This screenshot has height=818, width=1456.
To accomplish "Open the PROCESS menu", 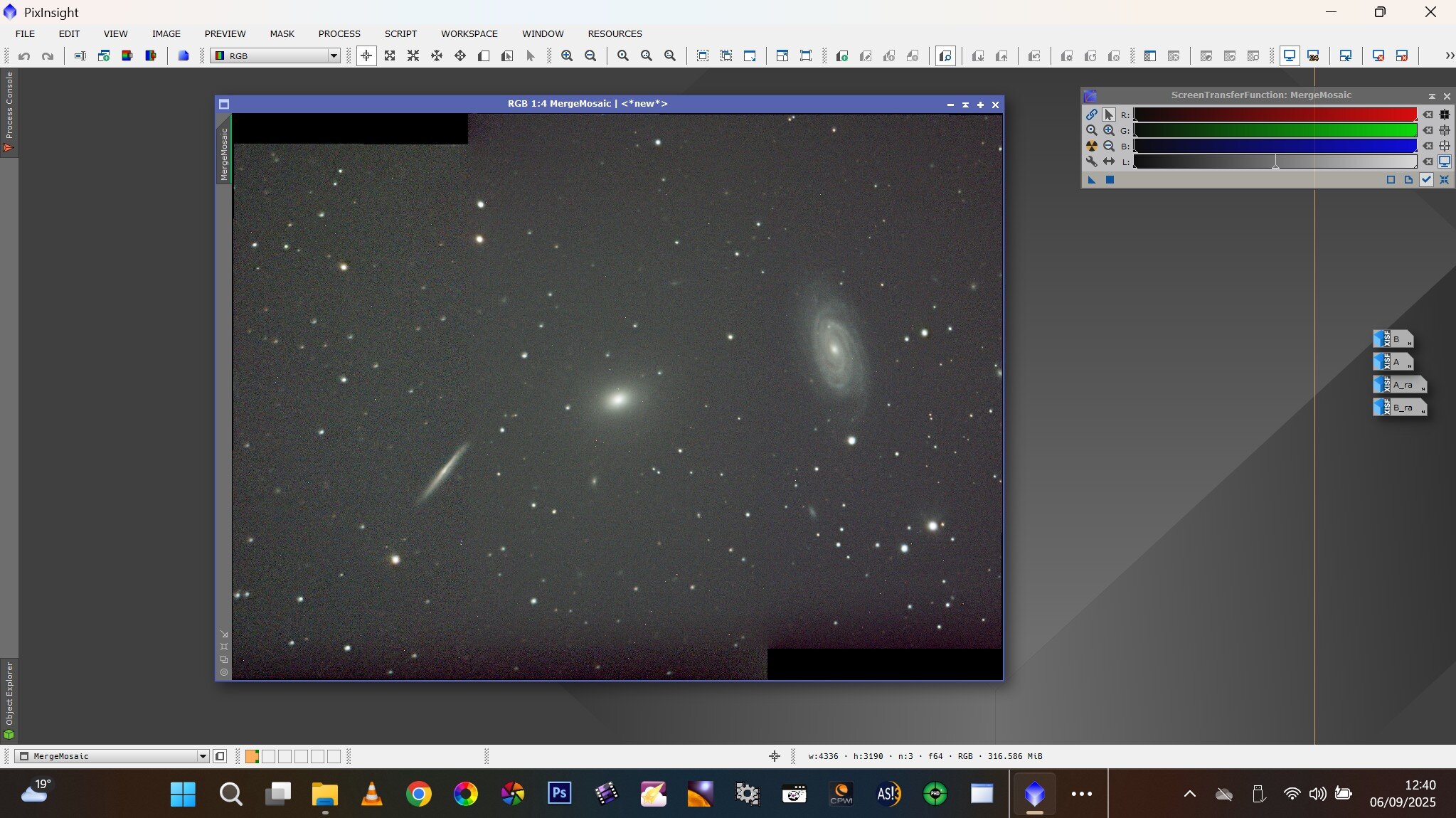I will pos(339,33).
